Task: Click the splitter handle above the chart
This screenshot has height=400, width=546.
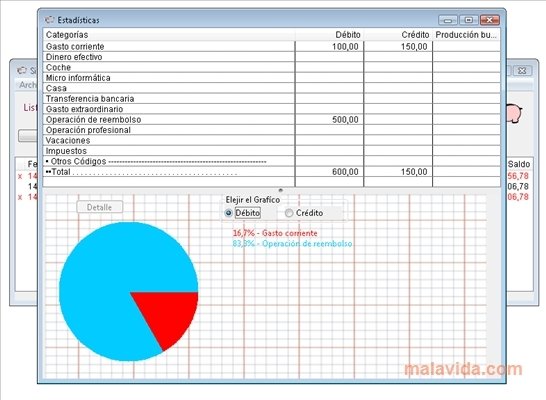Action: [281, 190]
